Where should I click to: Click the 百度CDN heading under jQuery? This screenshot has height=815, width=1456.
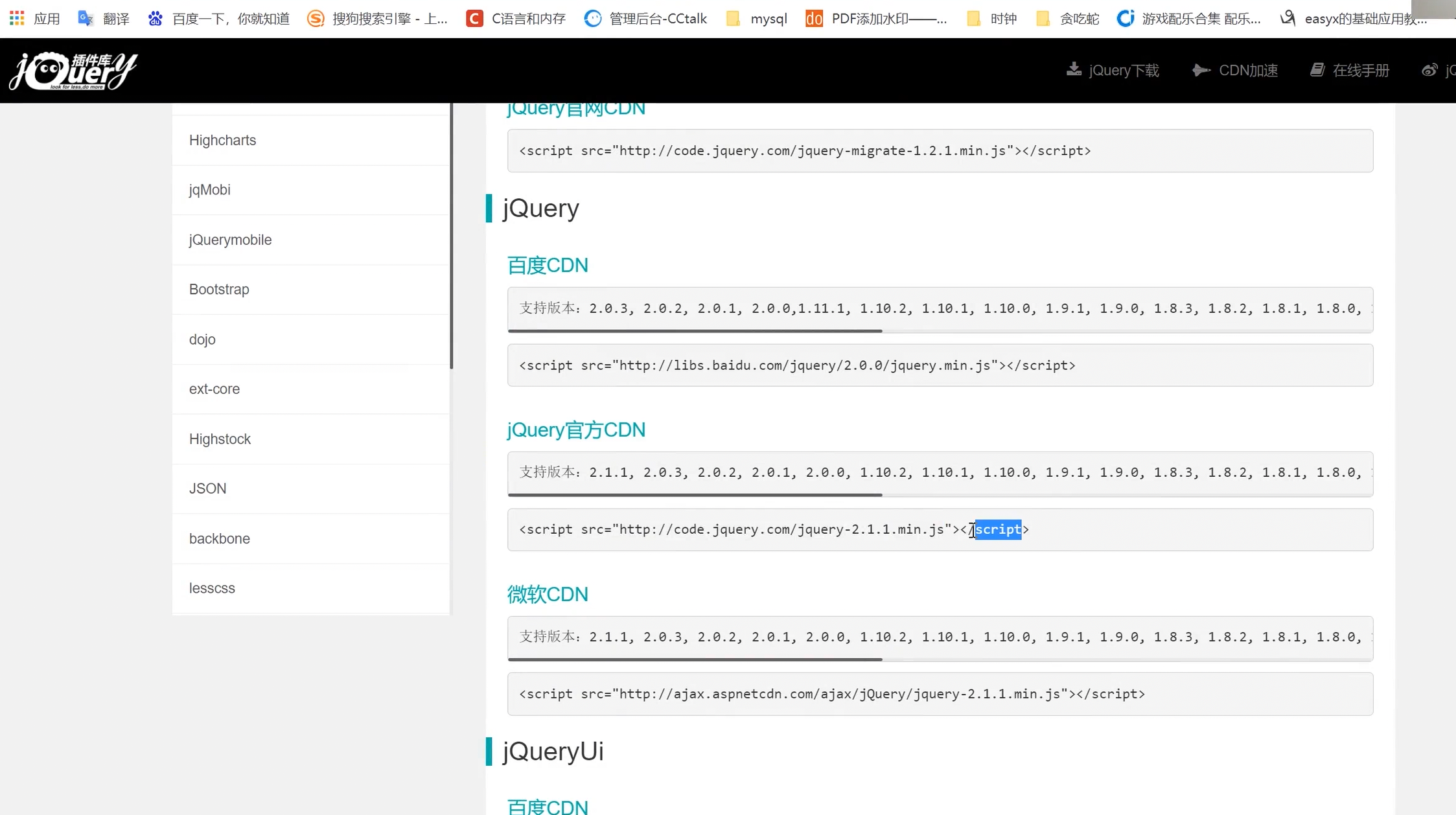coord(548,266)
